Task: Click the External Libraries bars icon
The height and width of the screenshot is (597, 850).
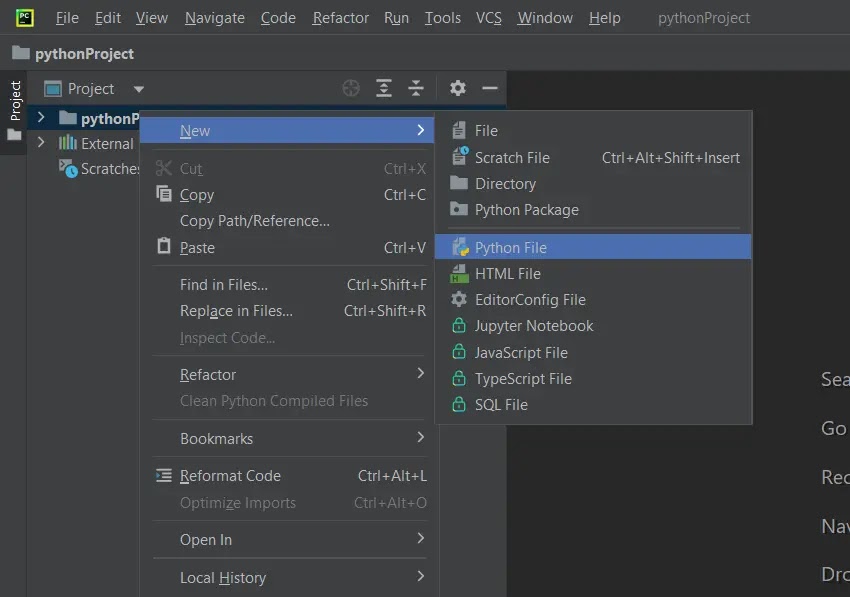Action: click(68, 143)
